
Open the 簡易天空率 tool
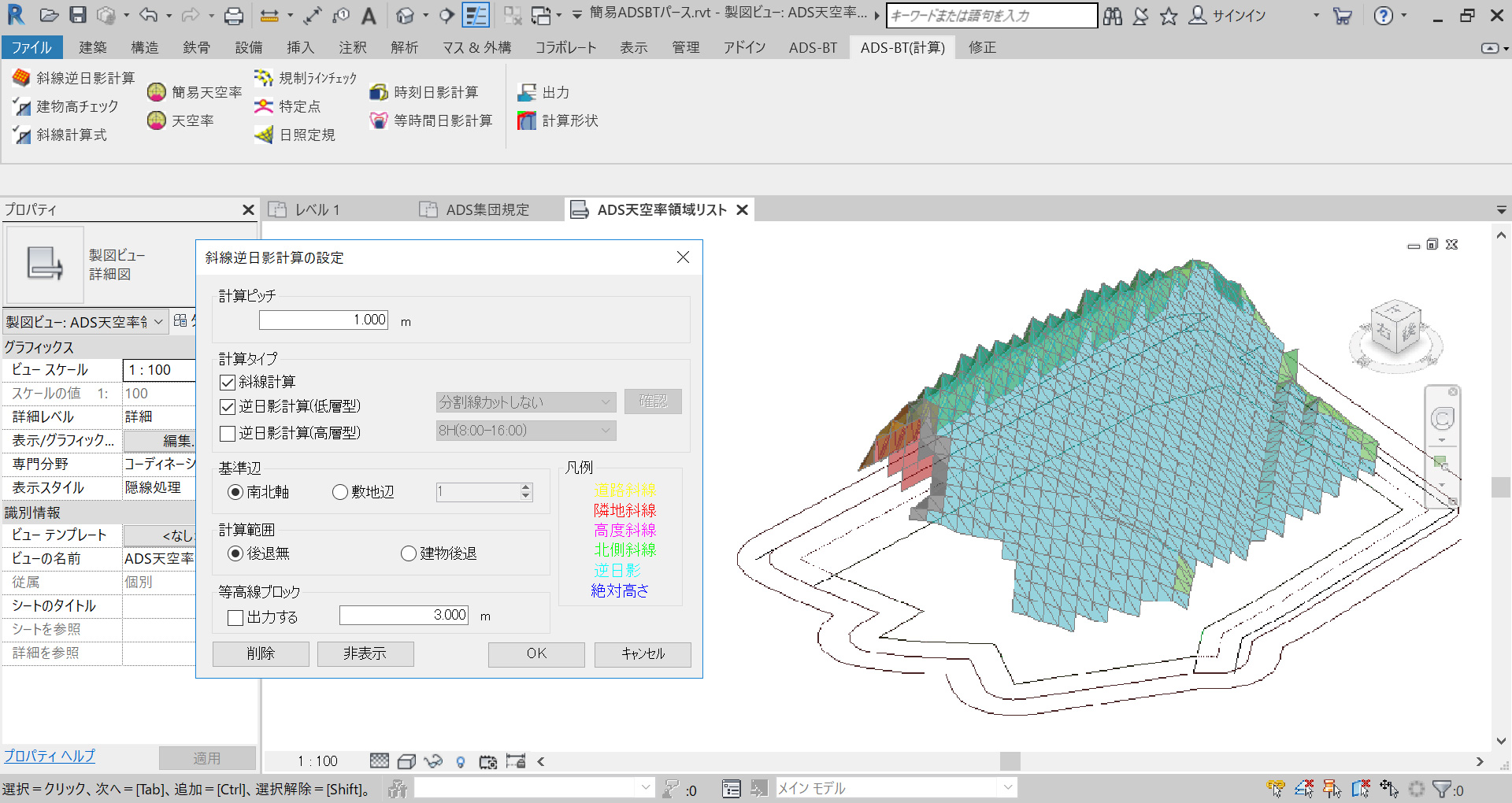tap(157, 92)
